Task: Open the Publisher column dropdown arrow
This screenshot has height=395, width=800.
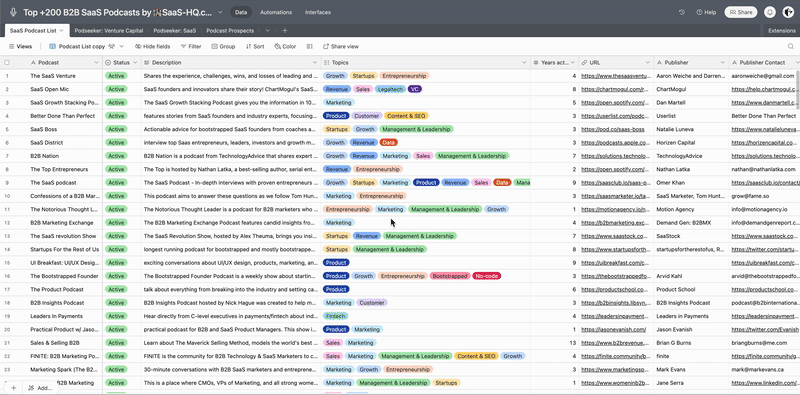Action: [x=722, y=63]
